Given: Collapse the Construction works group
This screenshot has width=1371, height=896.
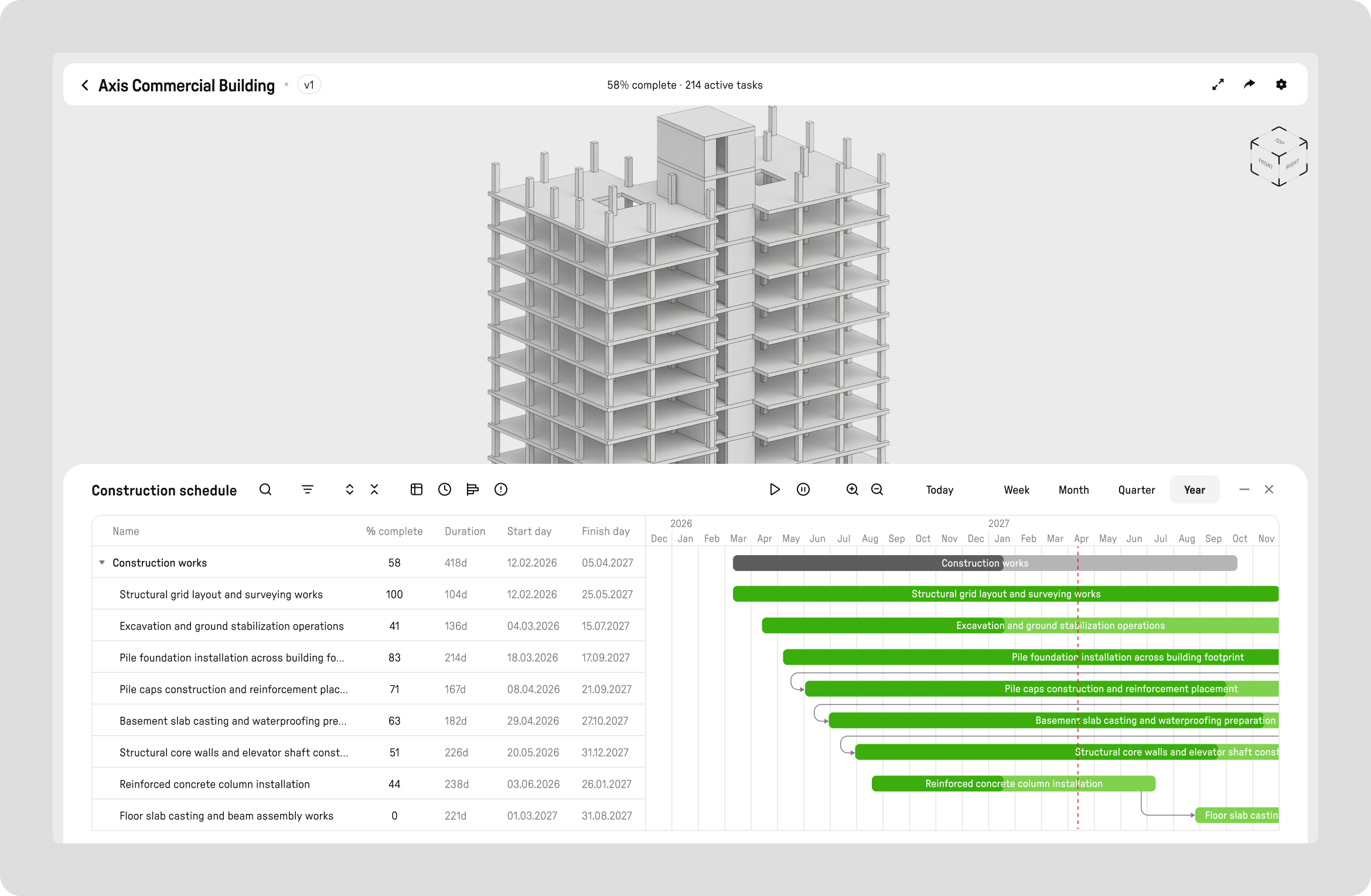Looking at the screenshot, I should click(102, 563).
